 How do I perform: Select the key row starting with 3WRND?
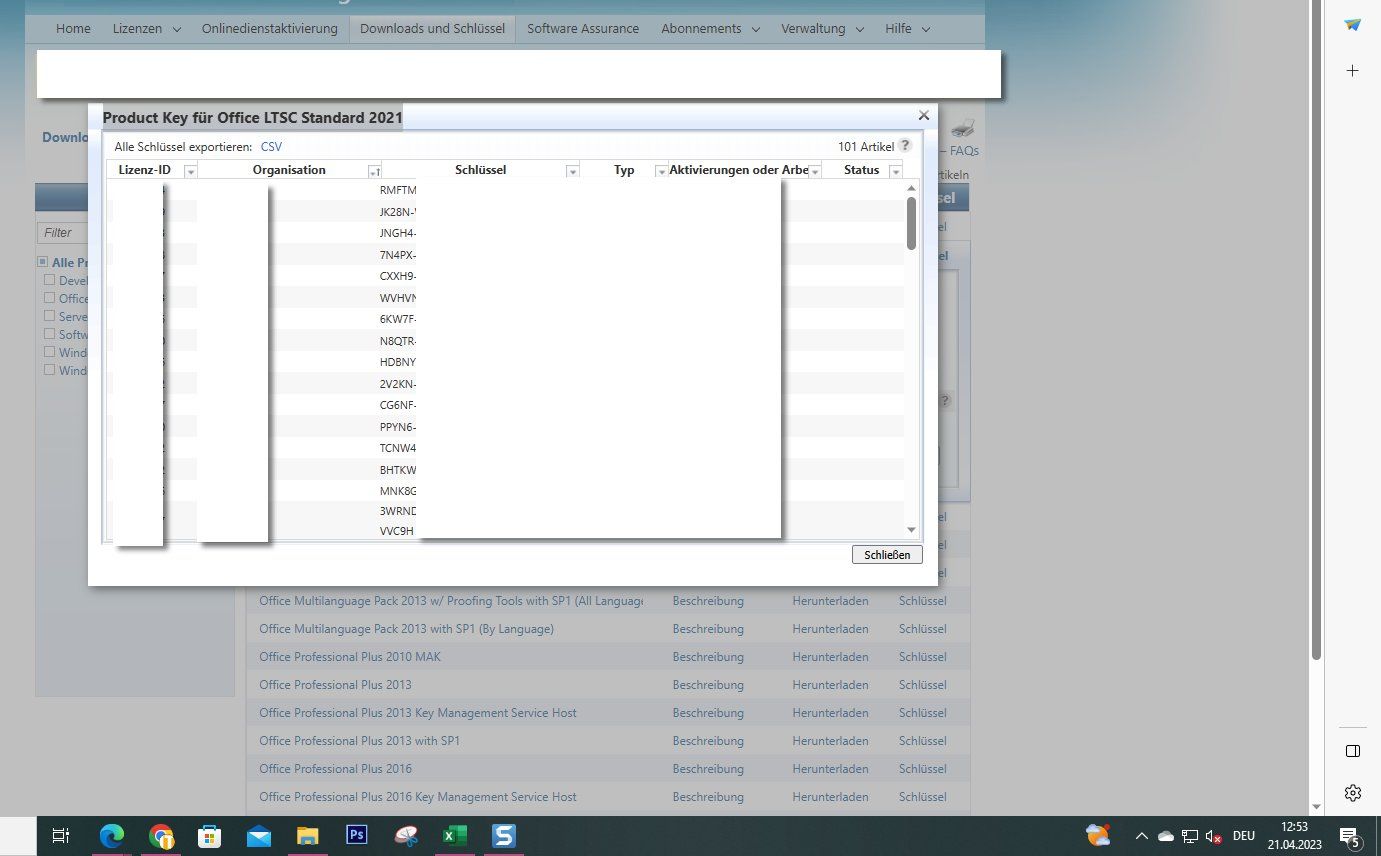[505, 511]
